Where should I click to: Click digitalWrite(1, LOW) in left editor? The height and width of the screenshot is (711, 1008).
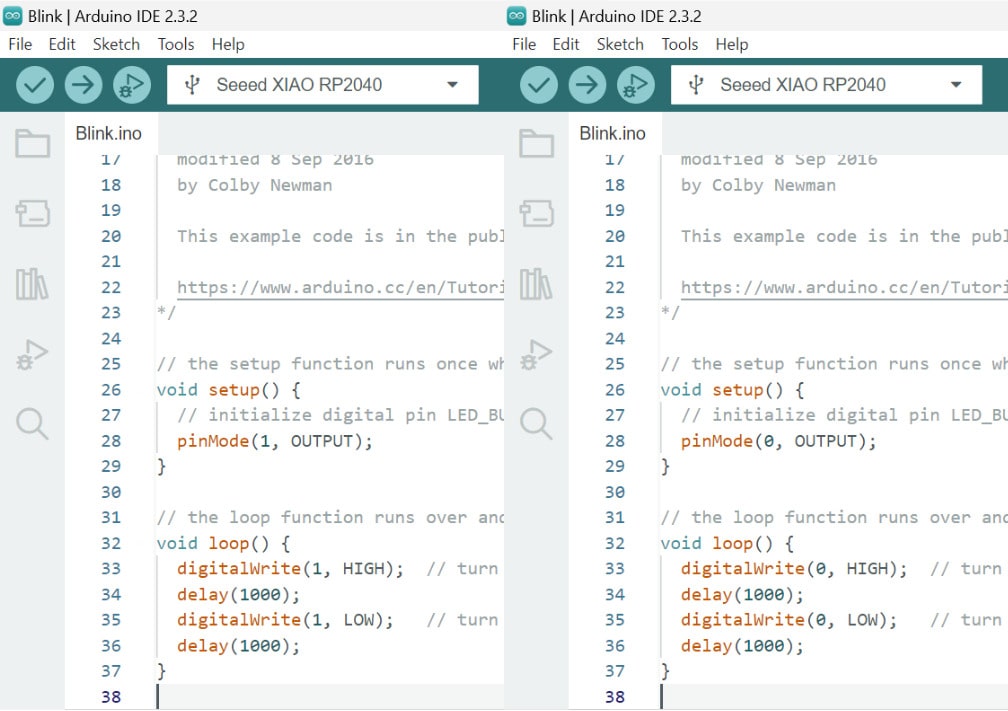pos(285,620)
